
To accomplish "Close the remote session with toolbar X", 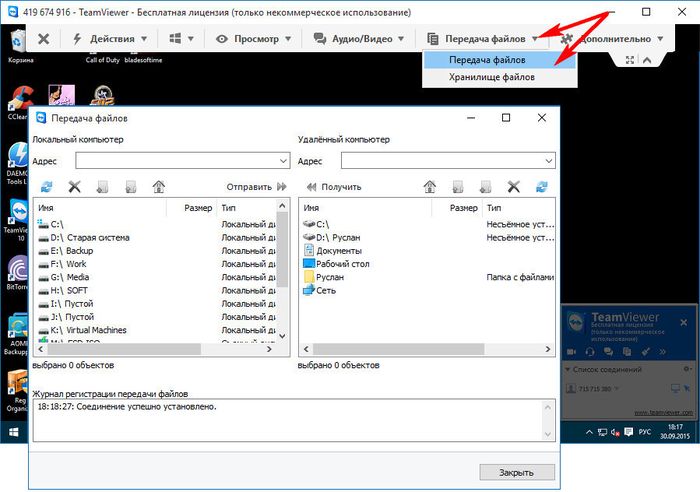I will (x=43, y=39).
